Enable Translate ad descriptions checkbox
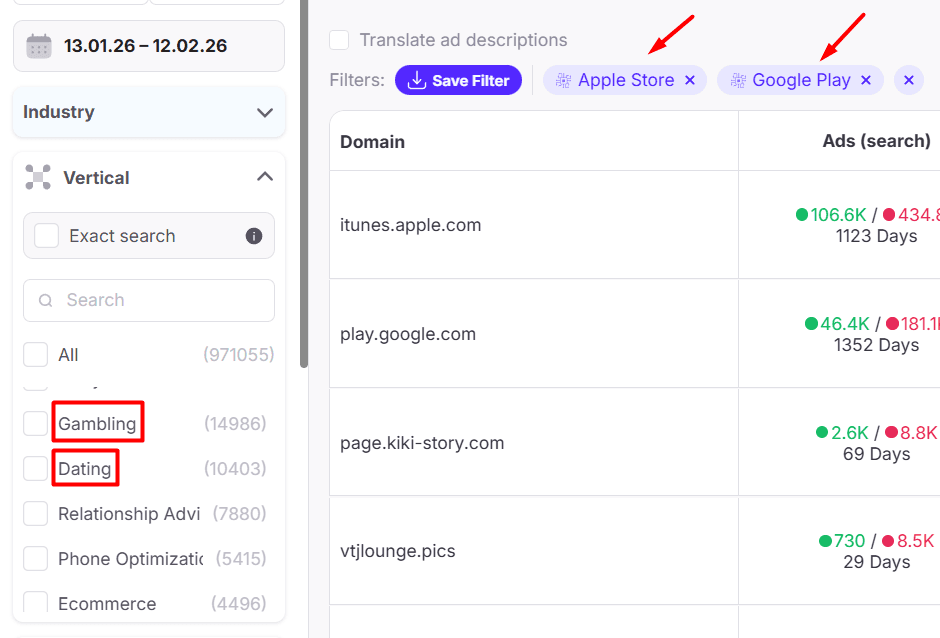This screenshot has width=940, height=638. click(x=339, y=40)
